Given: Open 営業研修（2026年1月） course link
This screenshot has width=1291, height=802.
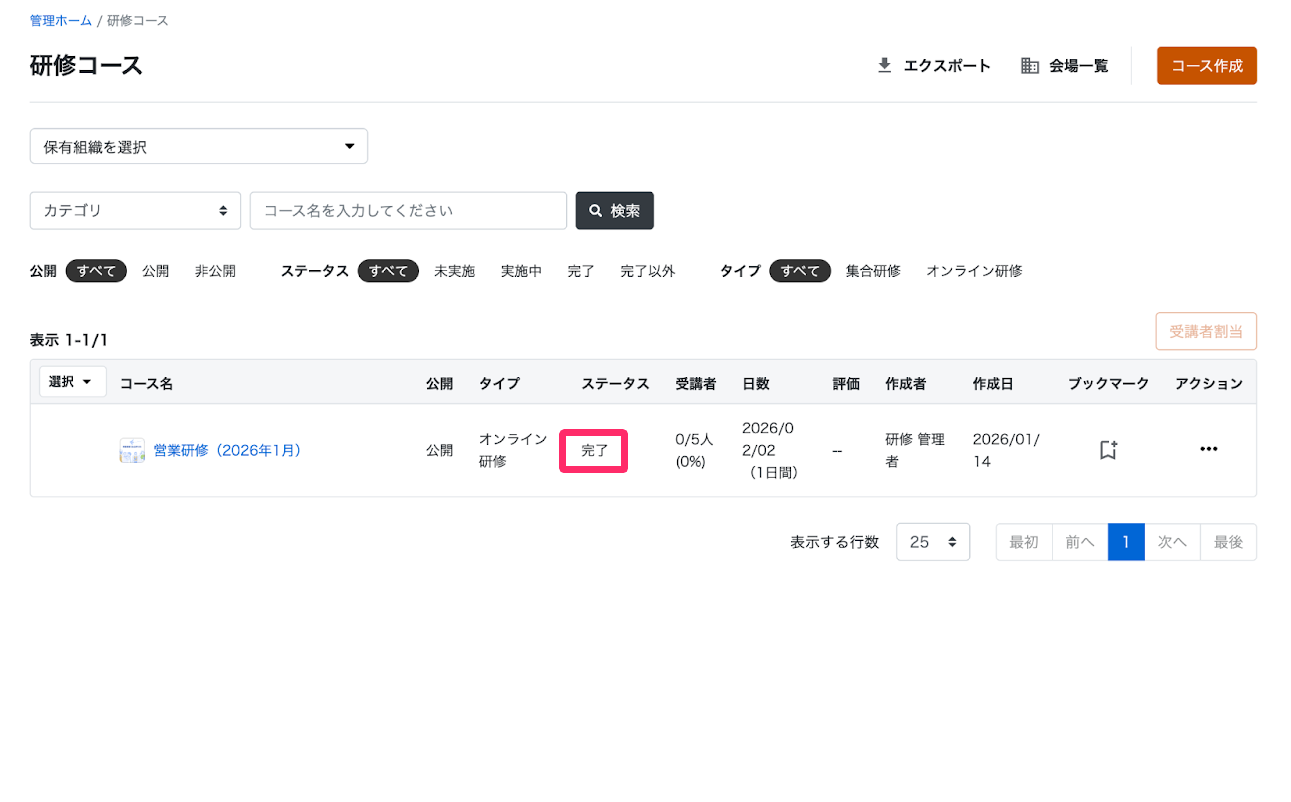Looking at the screenshot, I should pos(227,450).
